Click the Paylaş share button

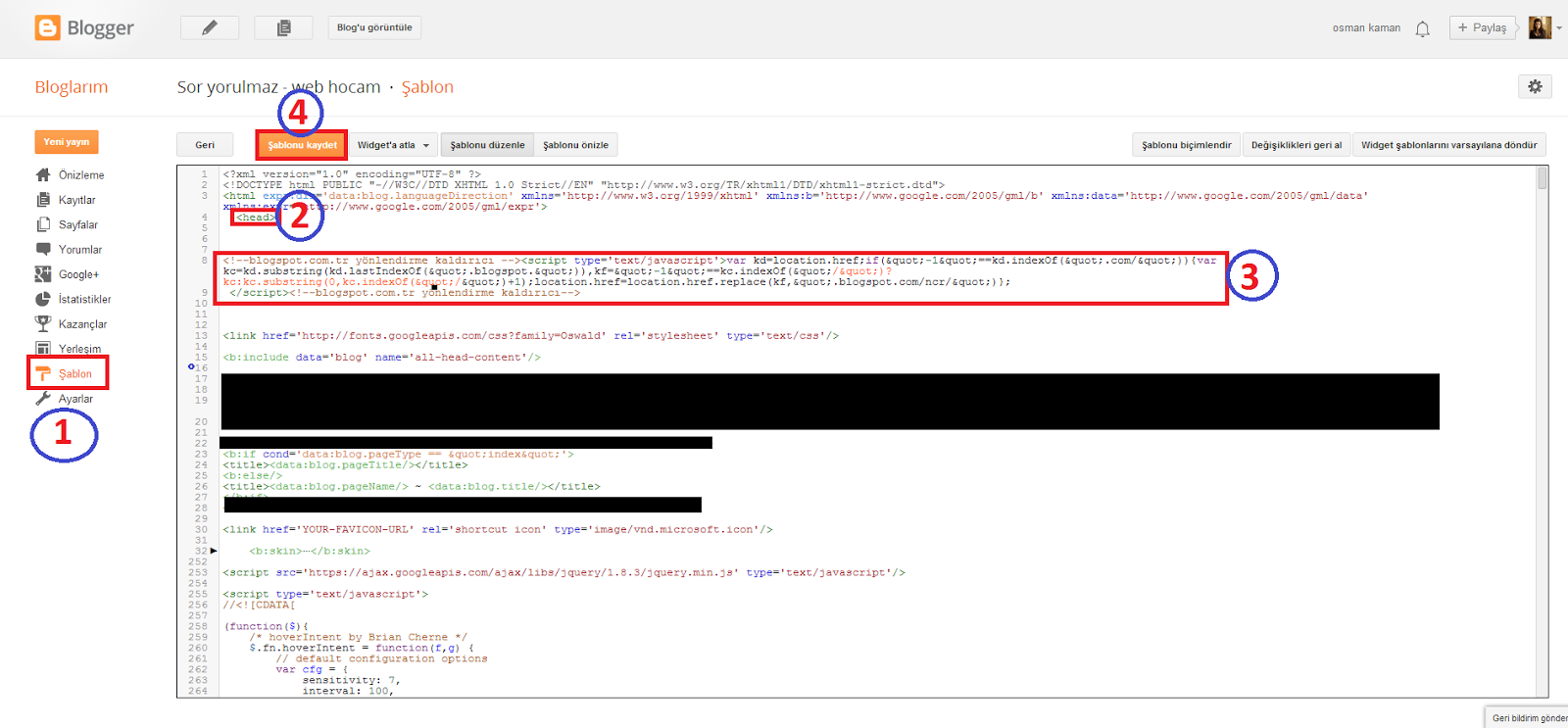pyautogui.click(x=1482, y=27)
